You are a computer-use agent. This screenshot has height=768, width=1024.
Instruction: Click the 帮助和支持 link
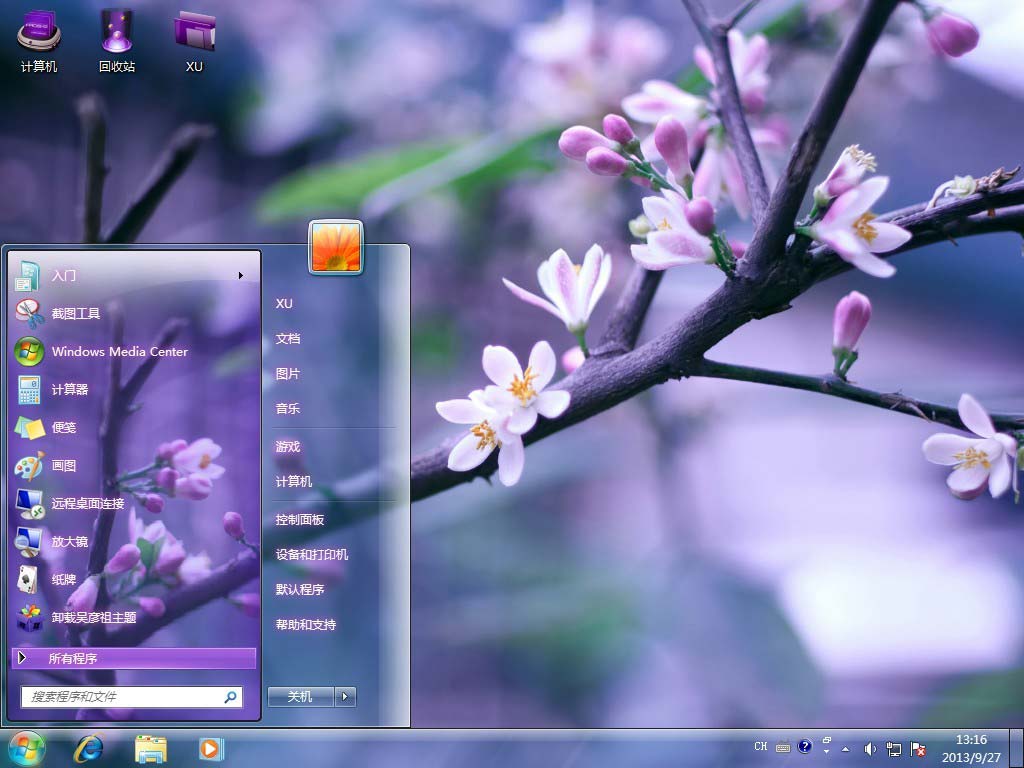tap(306, 625)
